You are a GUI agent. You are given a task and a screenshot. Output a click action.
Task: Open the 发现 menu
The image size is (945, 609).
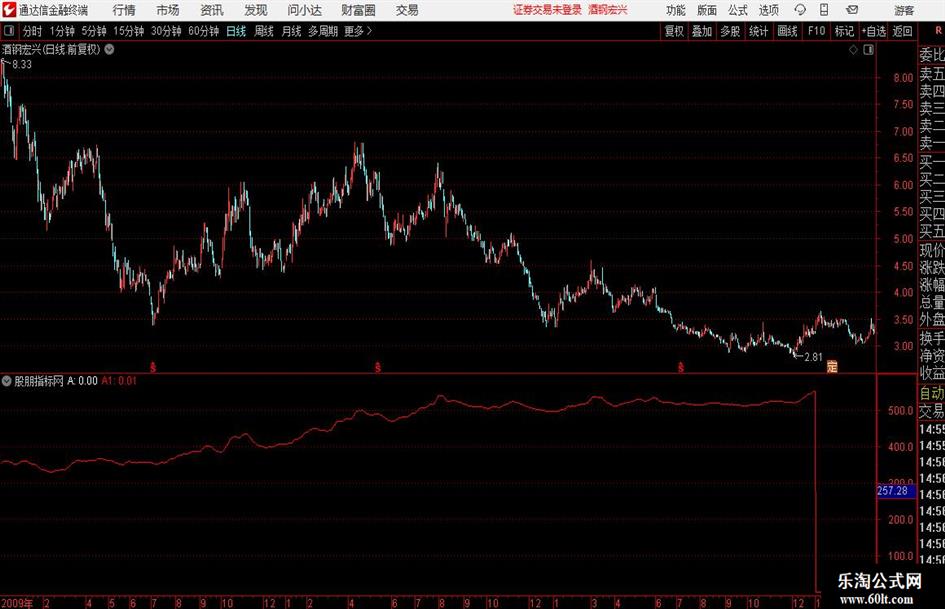tap(256, 10)
